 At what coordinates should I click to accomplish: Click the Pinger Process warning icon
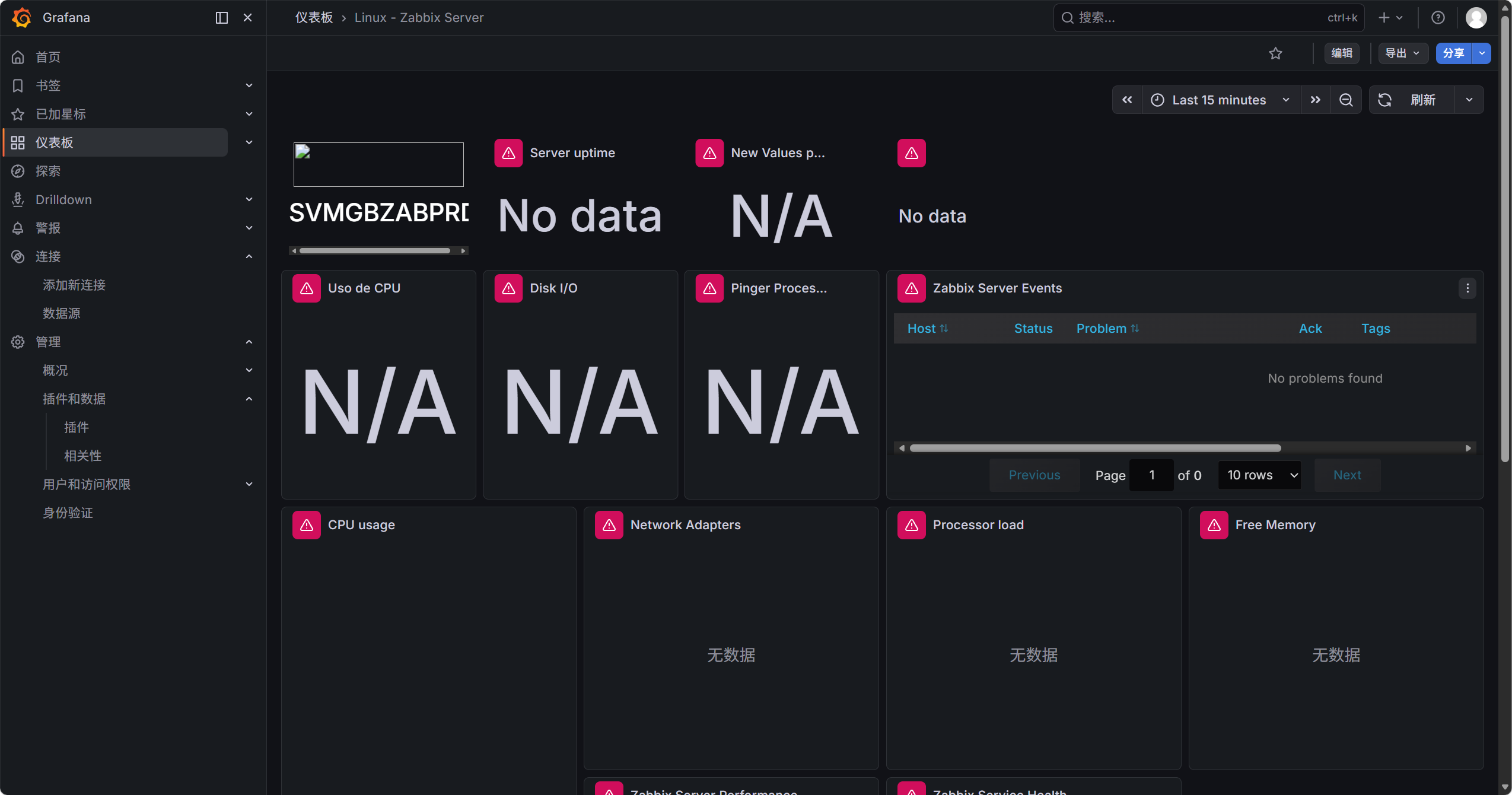[x=709, y=288]
